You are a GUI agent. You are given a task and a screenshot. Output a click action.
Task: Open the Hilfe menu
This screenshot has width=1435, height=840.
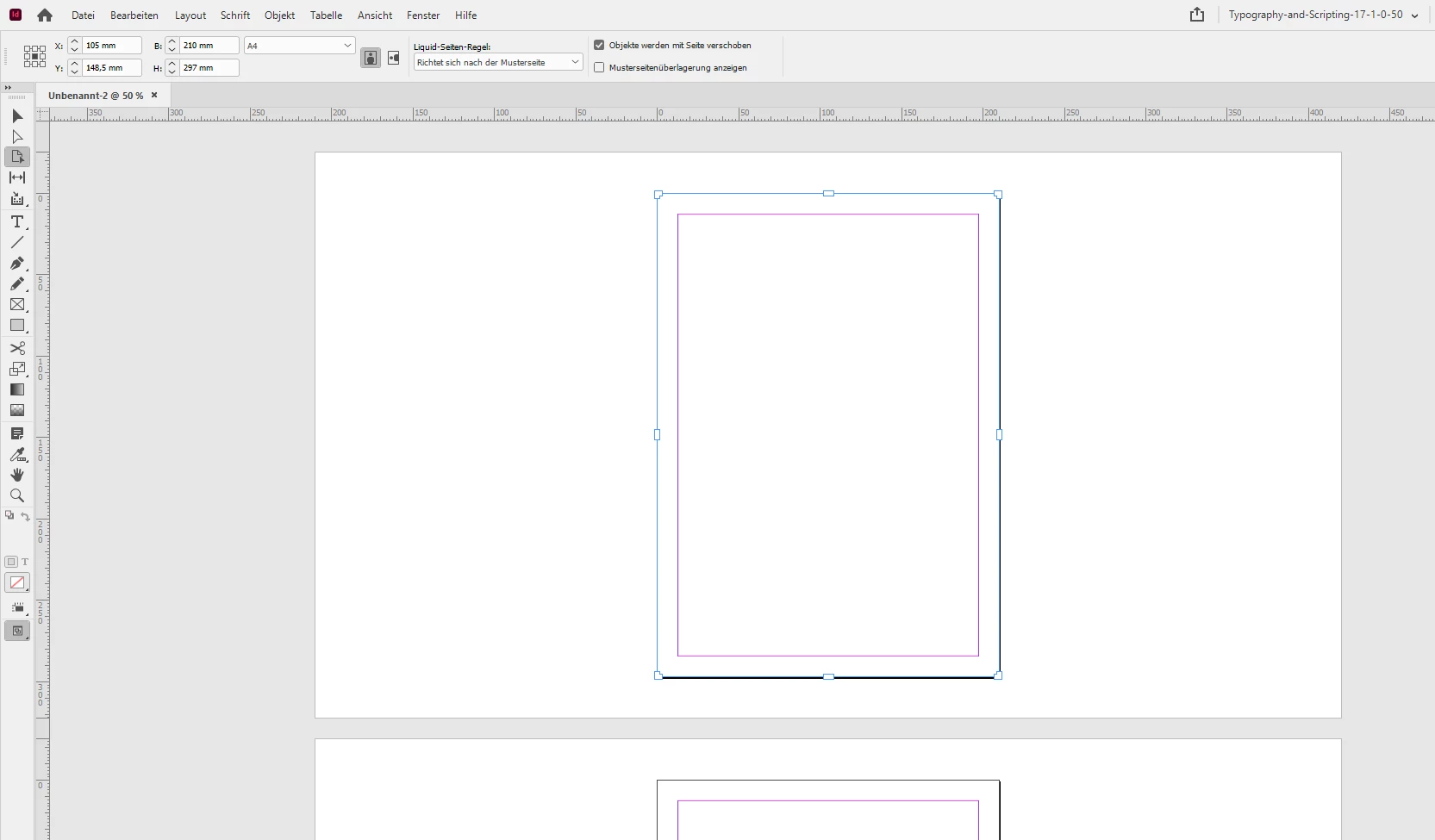[466, 16]
